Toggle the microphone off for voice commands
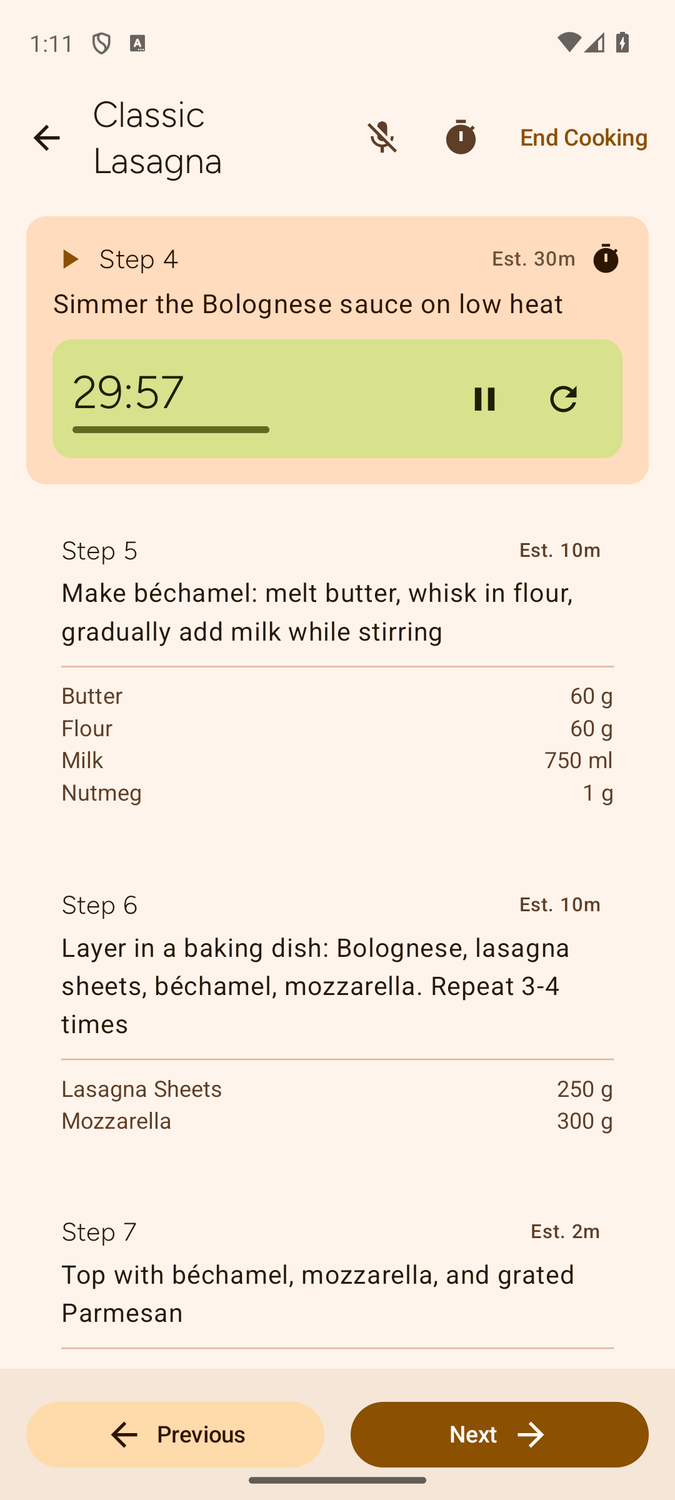Image resolution: width=675 pixels, height=1500 pixels. [383, 137]
